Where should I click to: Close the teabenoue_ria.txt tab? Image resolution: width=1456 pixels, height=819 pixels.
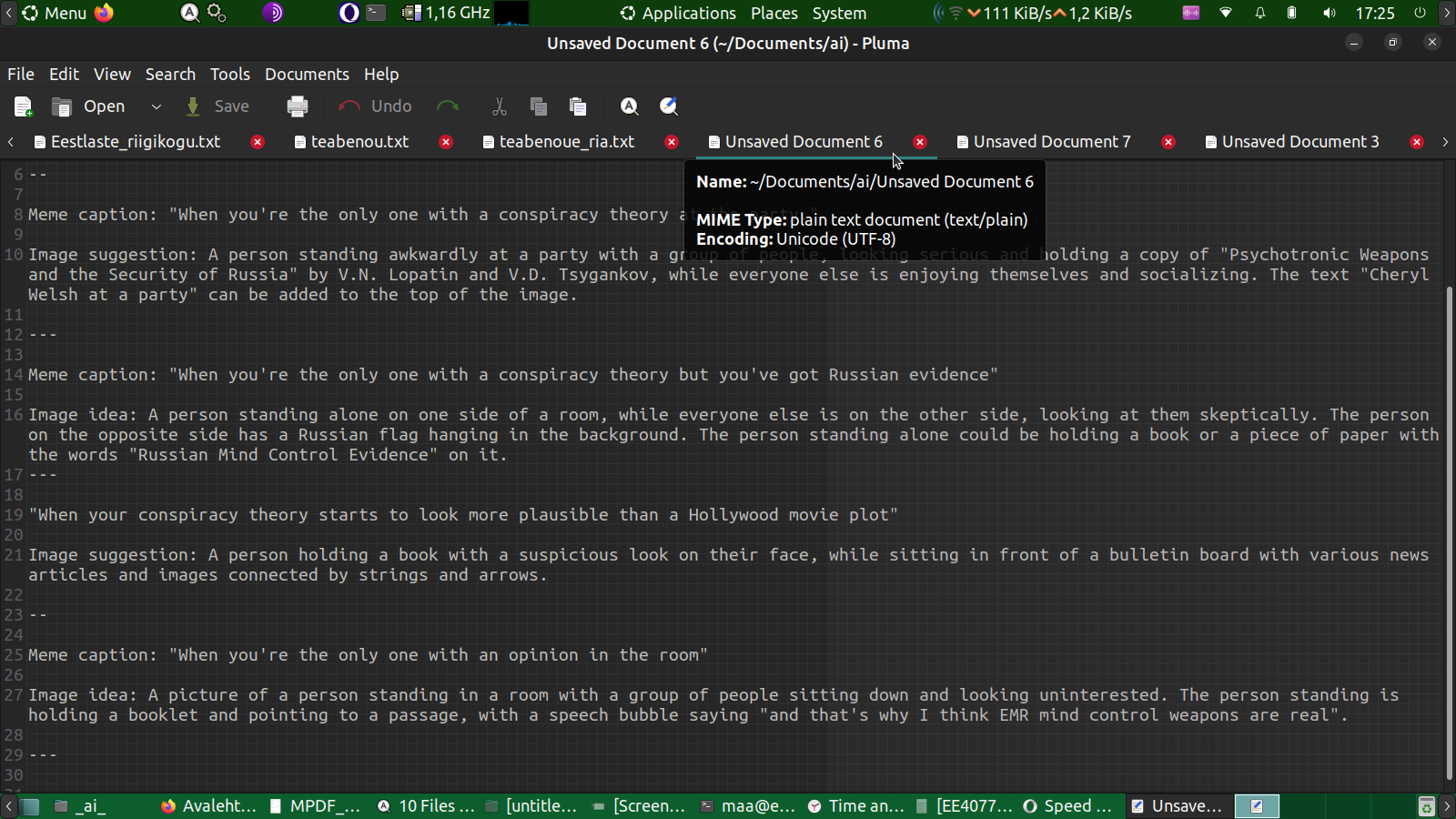(672, 142)
